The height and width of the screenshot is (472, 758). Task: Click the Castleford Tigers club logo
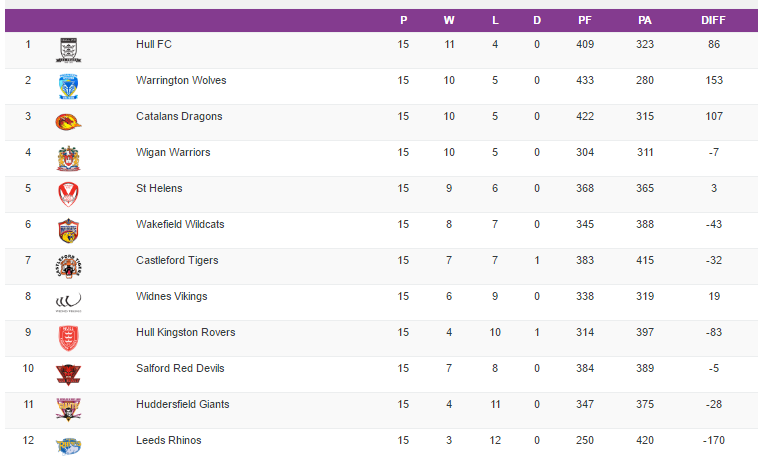68,267
